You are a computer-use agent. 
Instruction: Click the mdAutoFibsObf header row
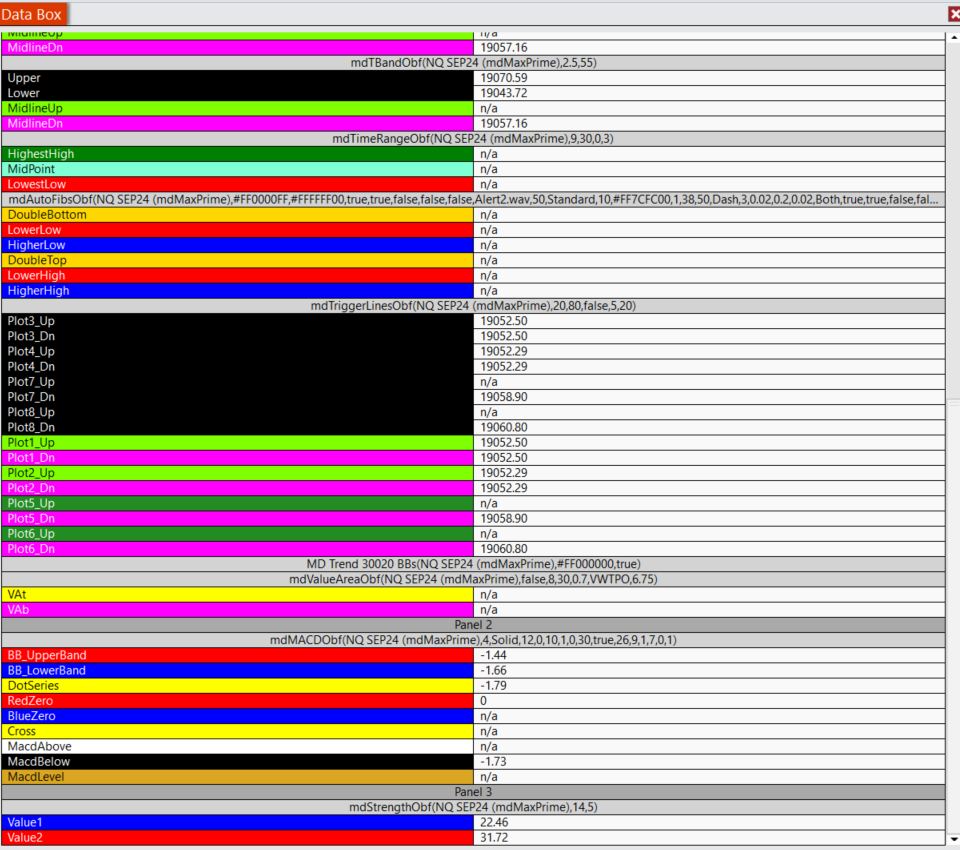coord(473,199)
